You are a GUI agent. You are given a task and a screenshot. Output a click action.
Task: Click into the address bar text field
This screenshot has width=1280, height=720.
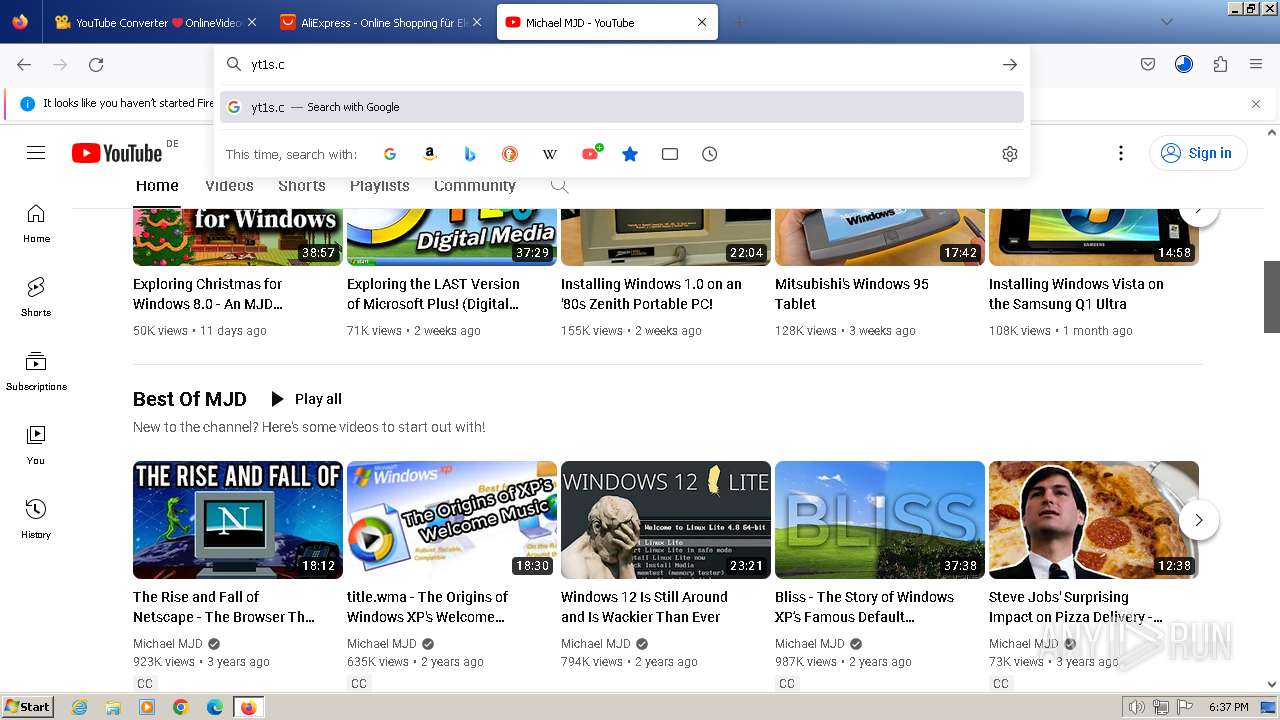[620, 64]
